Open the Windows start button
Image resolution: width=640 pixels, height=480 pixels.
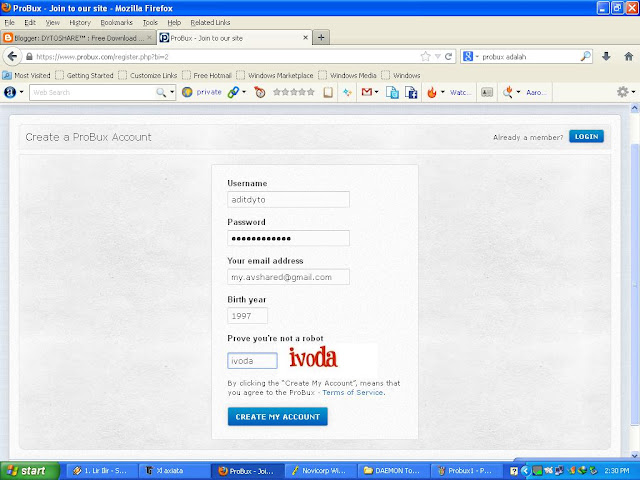click(x=30, y=471)
